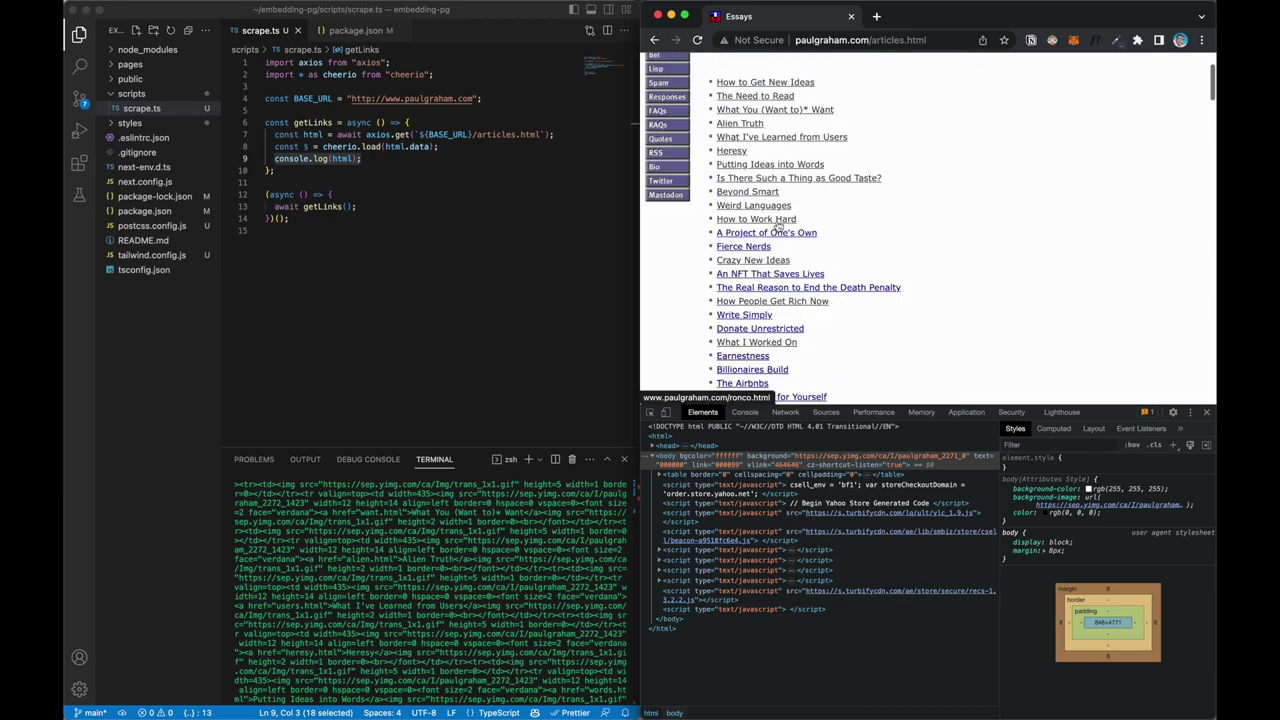Image resolution: width=1280 pixels, height=720 pixels.
Task: Open the 'How to Get New Ideas' essay link
Action: (x=765, y=82)
